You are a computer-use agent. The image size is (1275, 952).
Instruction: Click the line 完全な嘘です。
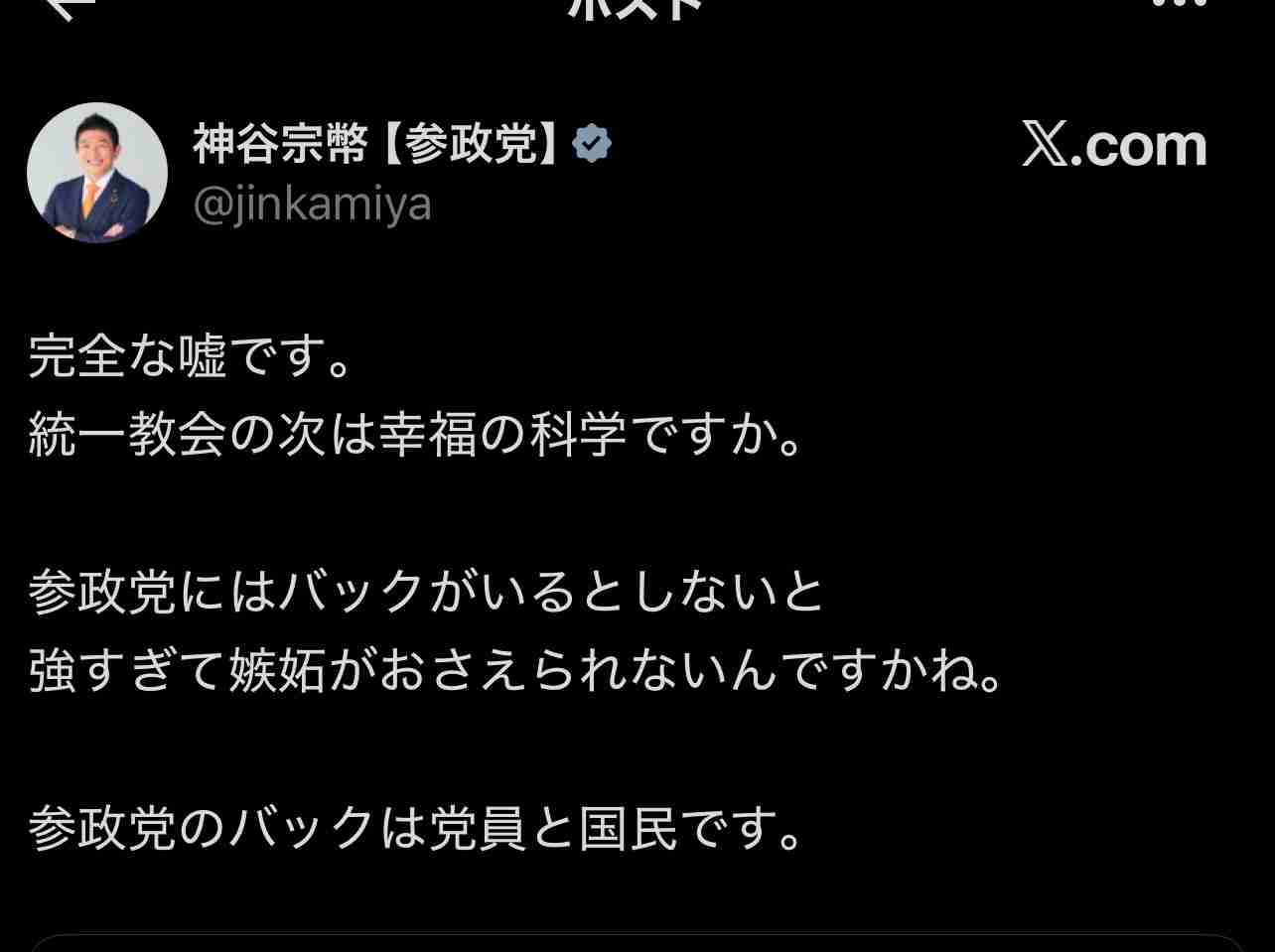click(192, 356)
